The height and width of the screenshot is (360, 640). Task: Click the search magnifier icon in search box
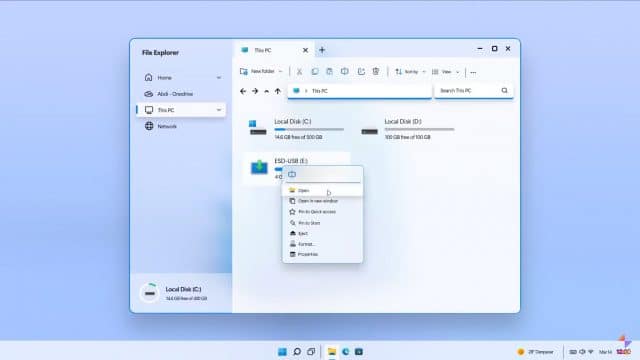point(504,91)
